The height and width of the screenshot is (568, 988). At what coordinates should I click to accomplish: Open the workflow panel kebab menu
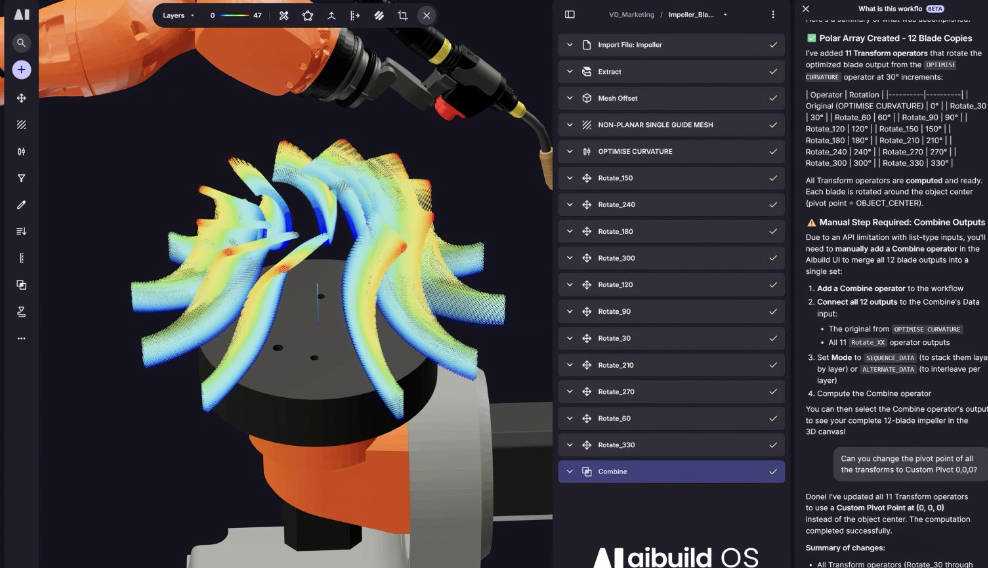(x=773, y=14)
